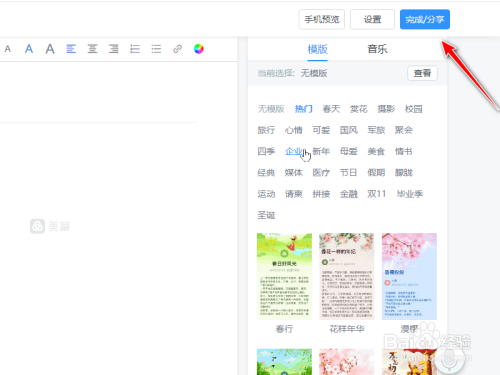This screenshot has height=375, width=500.
Task: Show 节日 category templates
Action: 349,173
